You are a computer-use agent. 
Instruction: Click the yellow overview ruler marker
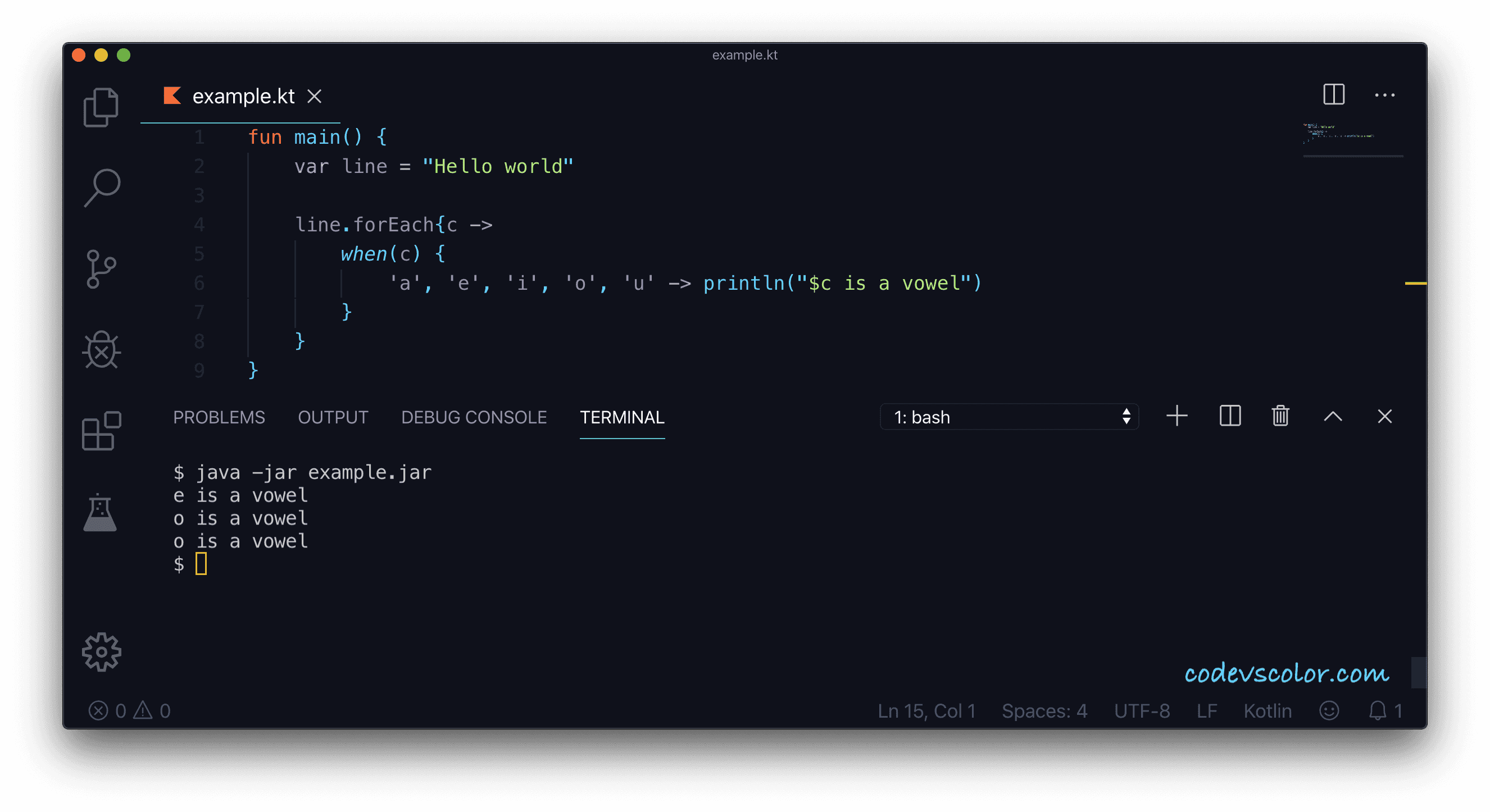point(1415,283)
